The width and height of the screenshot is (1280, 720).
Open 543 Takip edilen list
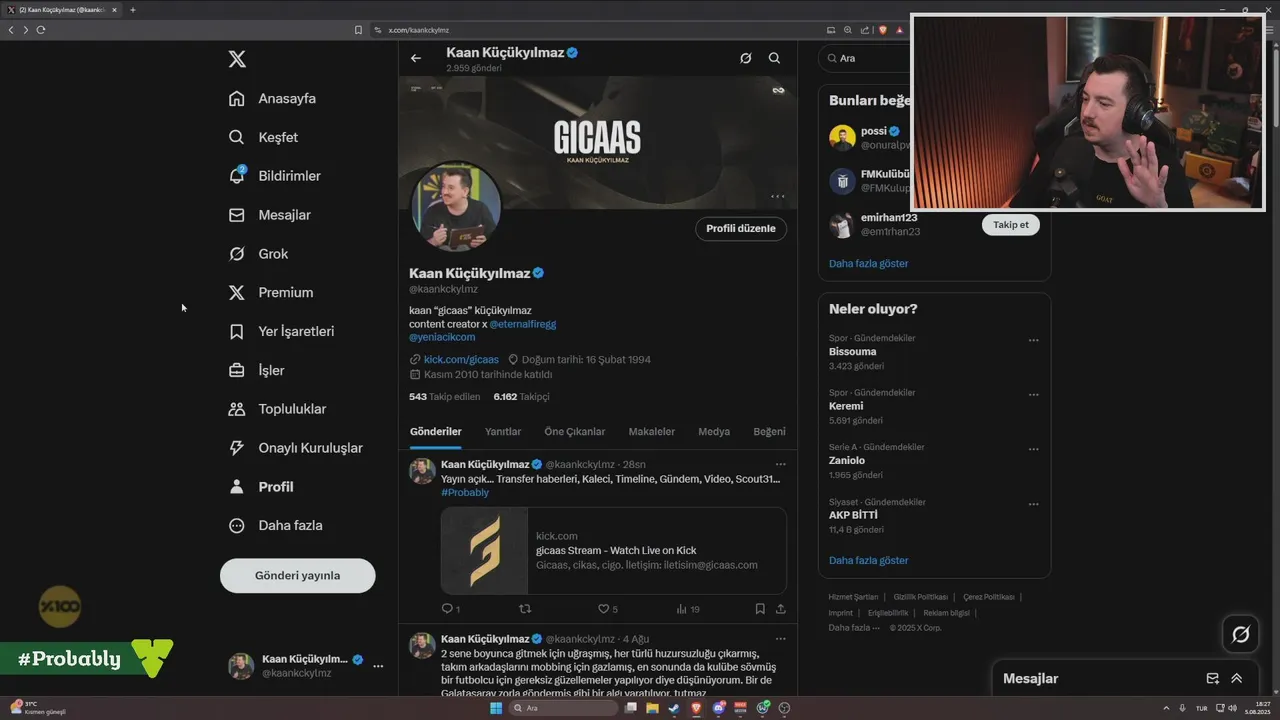(444, 396)
